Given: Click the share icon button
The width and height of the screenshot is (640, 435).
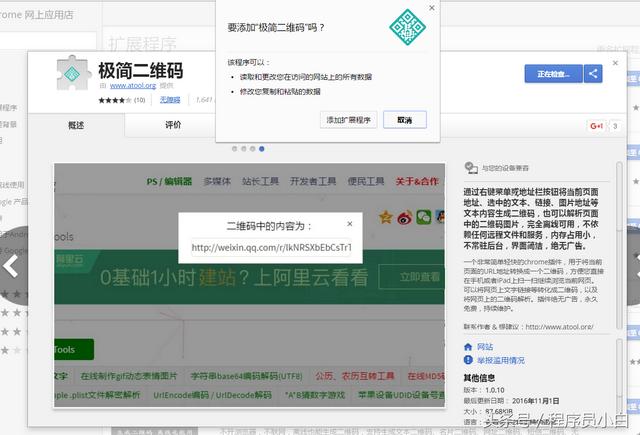Looking at the screenshot, I should click(593, 74).
